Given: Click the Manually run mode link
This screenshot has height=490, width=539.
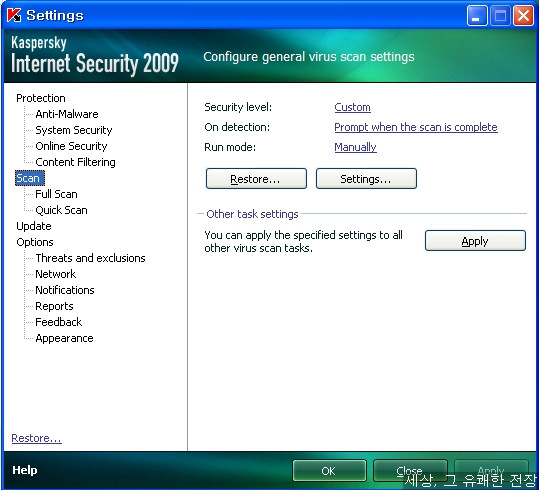Looking at the screenshot, I should [355, 147].
